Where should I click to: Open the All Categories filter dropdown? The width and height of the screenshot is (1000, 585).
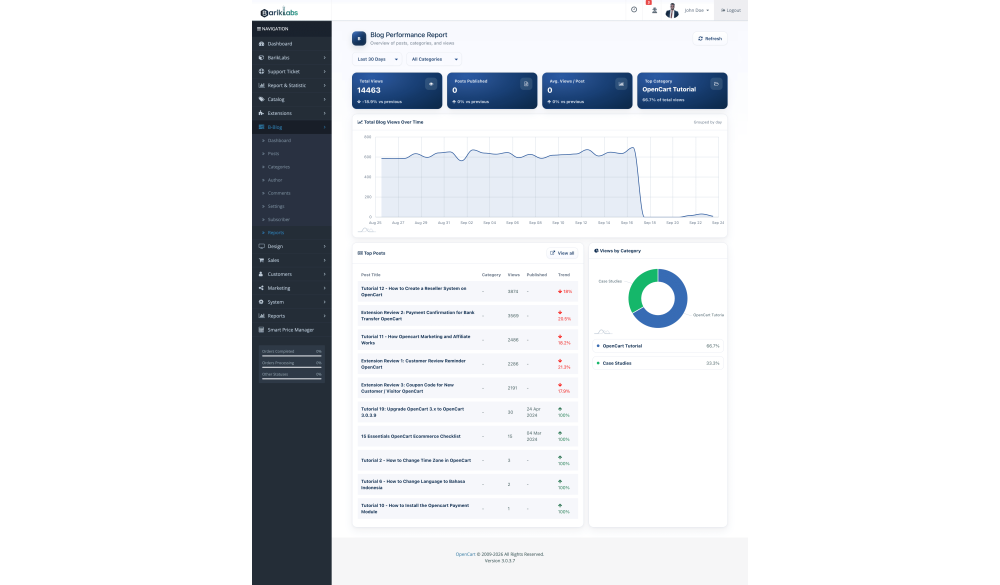click(x=434, y=59)
